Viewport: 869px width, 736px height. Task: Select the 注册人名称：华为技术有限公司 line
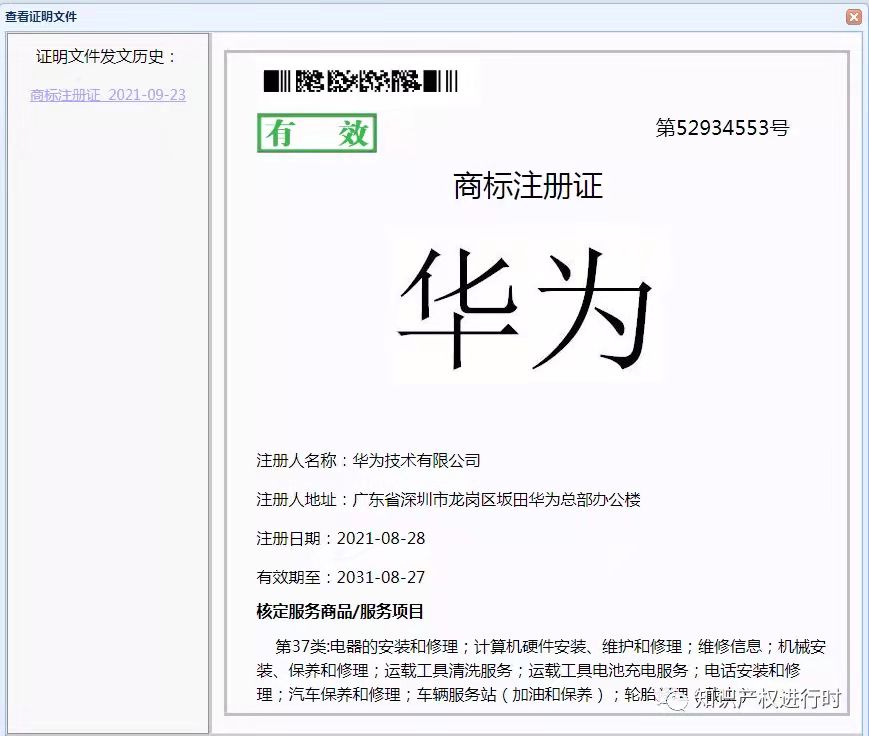point(369,461)
